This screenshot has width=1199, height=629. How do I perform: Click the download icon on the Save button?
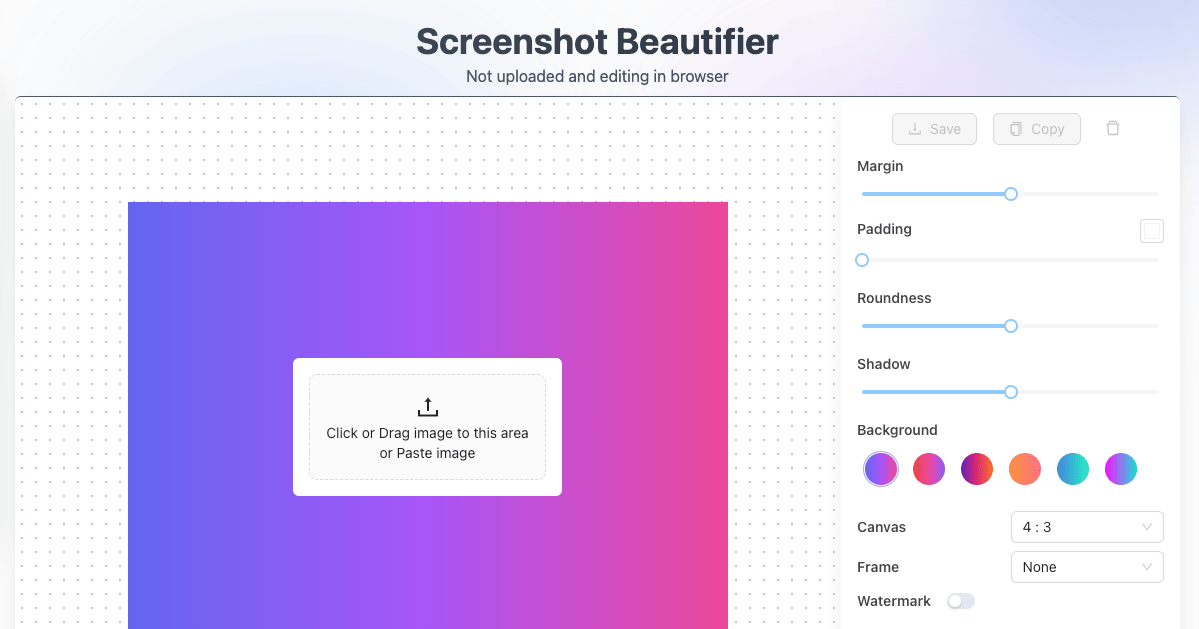tap(913, 128)
